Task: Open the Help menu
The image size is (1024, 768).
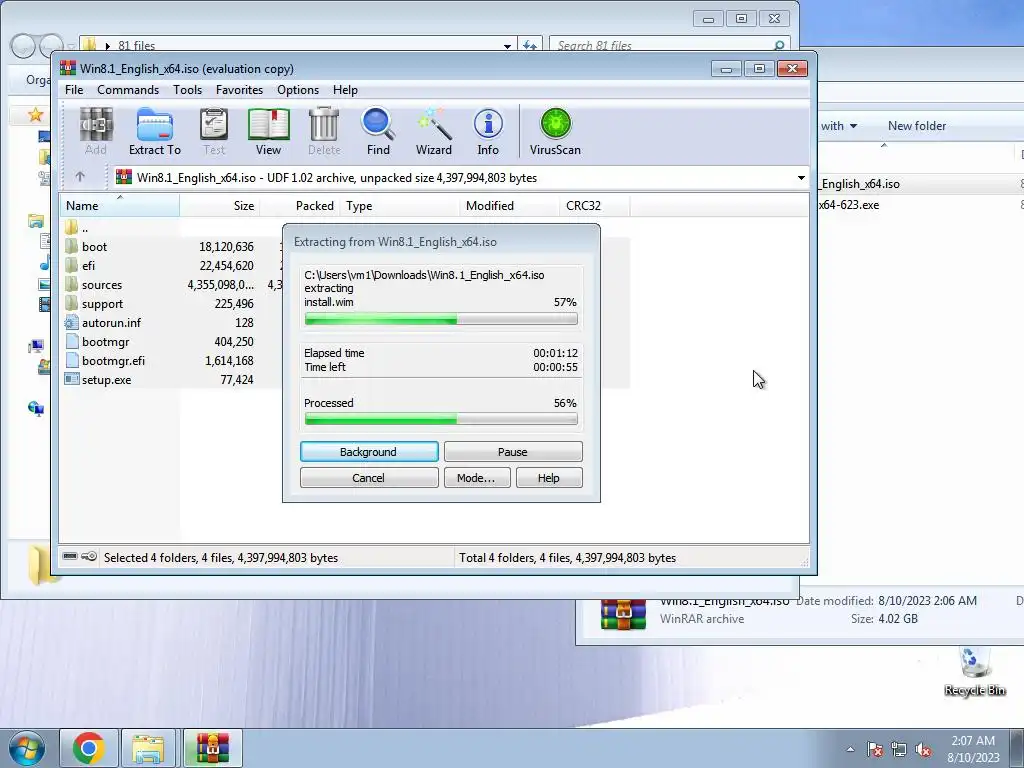Action: click(345, 90)
